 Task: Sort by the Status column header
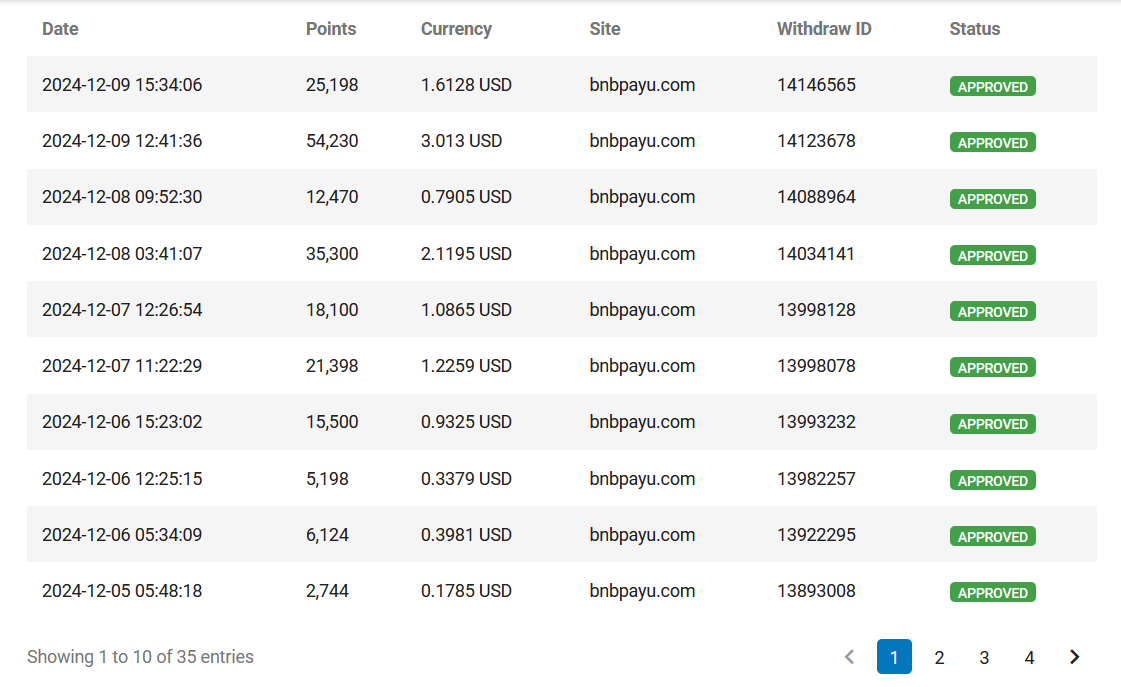pyautogui.click(x=974, y=29)
